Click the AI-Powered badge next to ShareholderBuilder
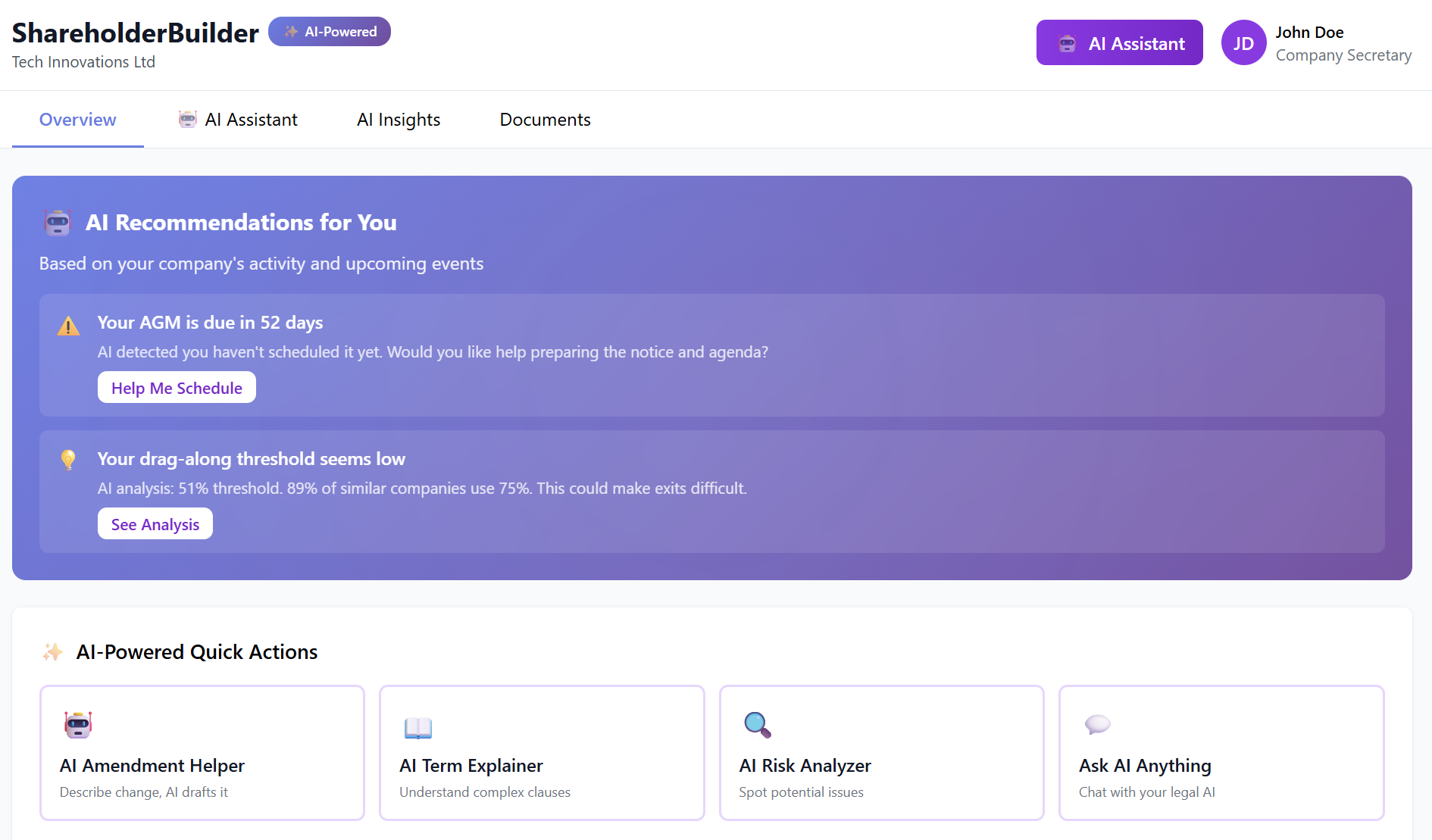The width and height of the screenshot is (1432, 840). pos(330,31)
